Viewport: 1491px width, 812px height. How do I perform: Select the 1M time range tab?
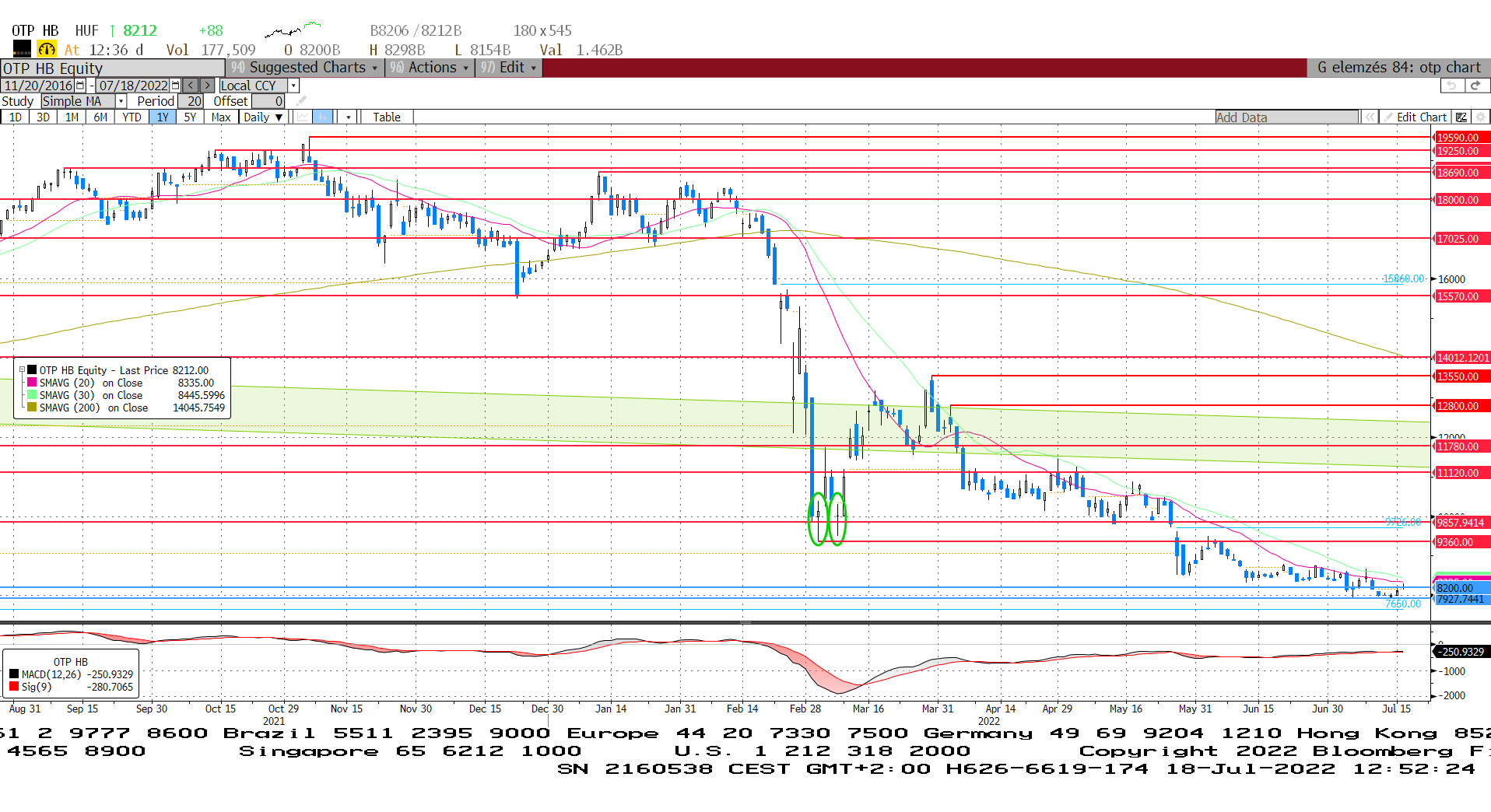pos(72,117)
